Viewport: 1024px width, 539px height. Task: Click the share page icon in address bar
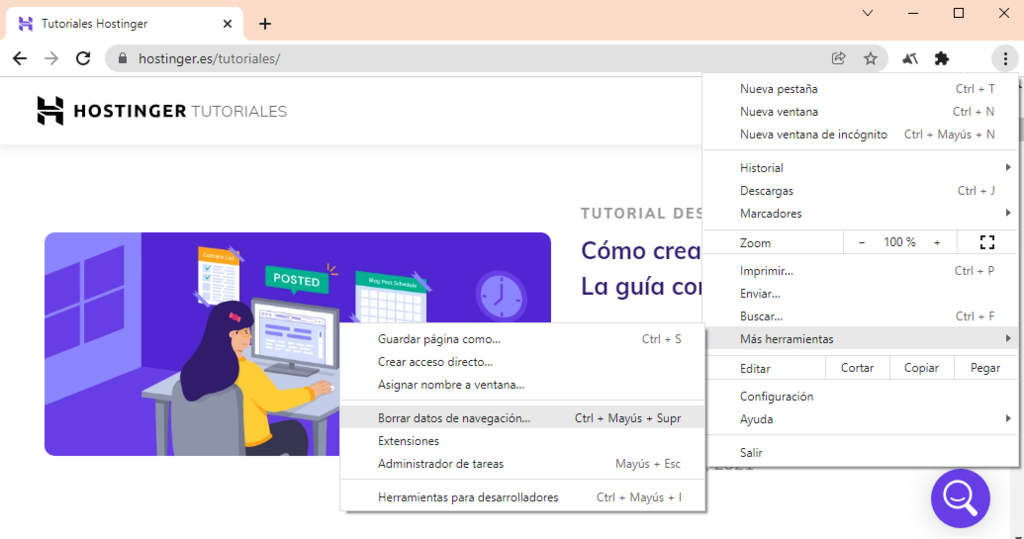click(838, 58)
